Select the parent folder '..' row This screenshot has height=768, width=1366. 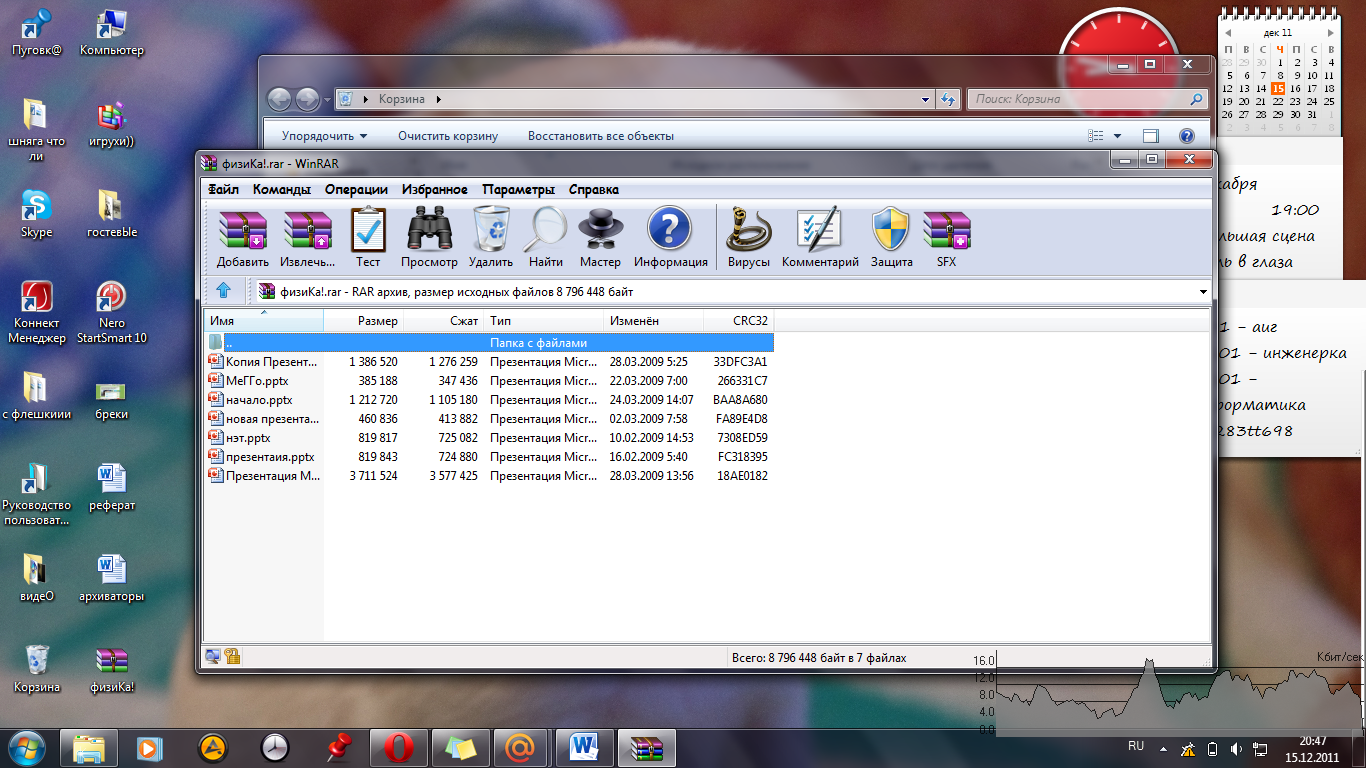[x=489, y=342]
